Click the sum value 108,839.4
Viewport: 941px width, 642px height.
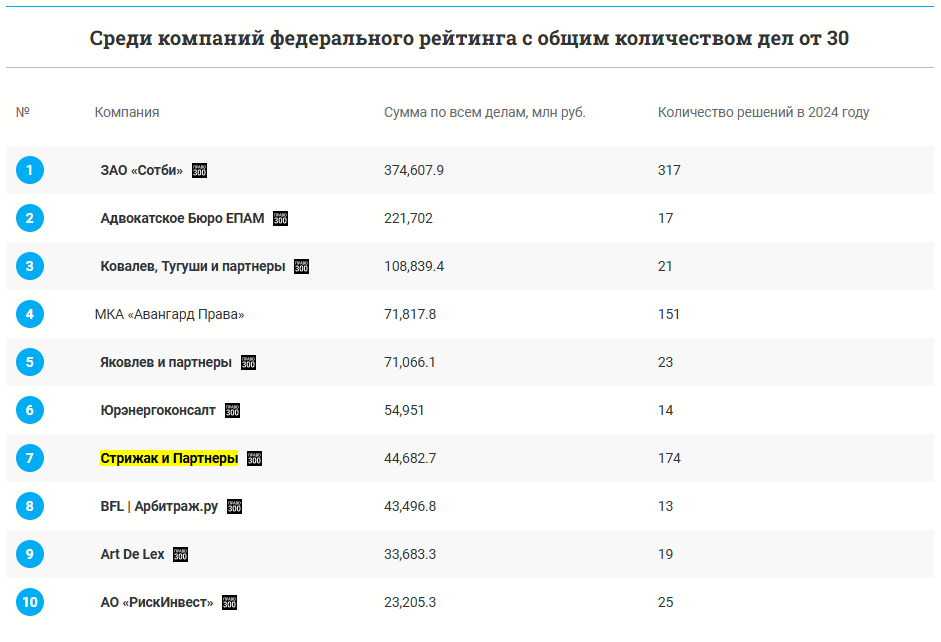point(414,266)
